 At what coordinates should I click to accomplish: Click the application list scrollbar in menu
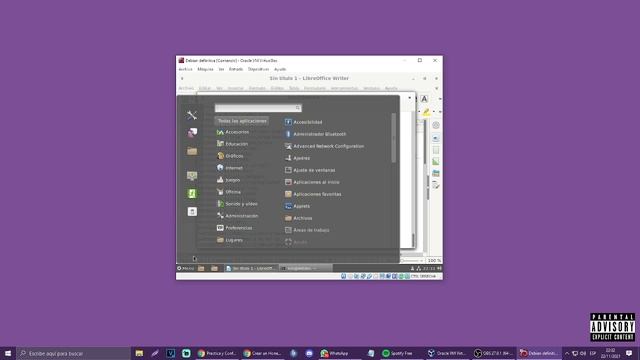pos(393,138)
